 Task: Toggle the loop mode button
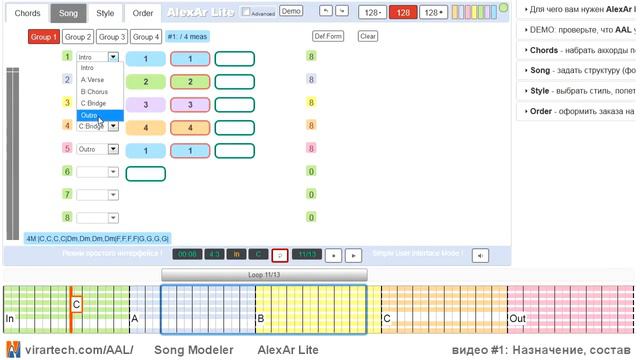click(x=280, y=255)
